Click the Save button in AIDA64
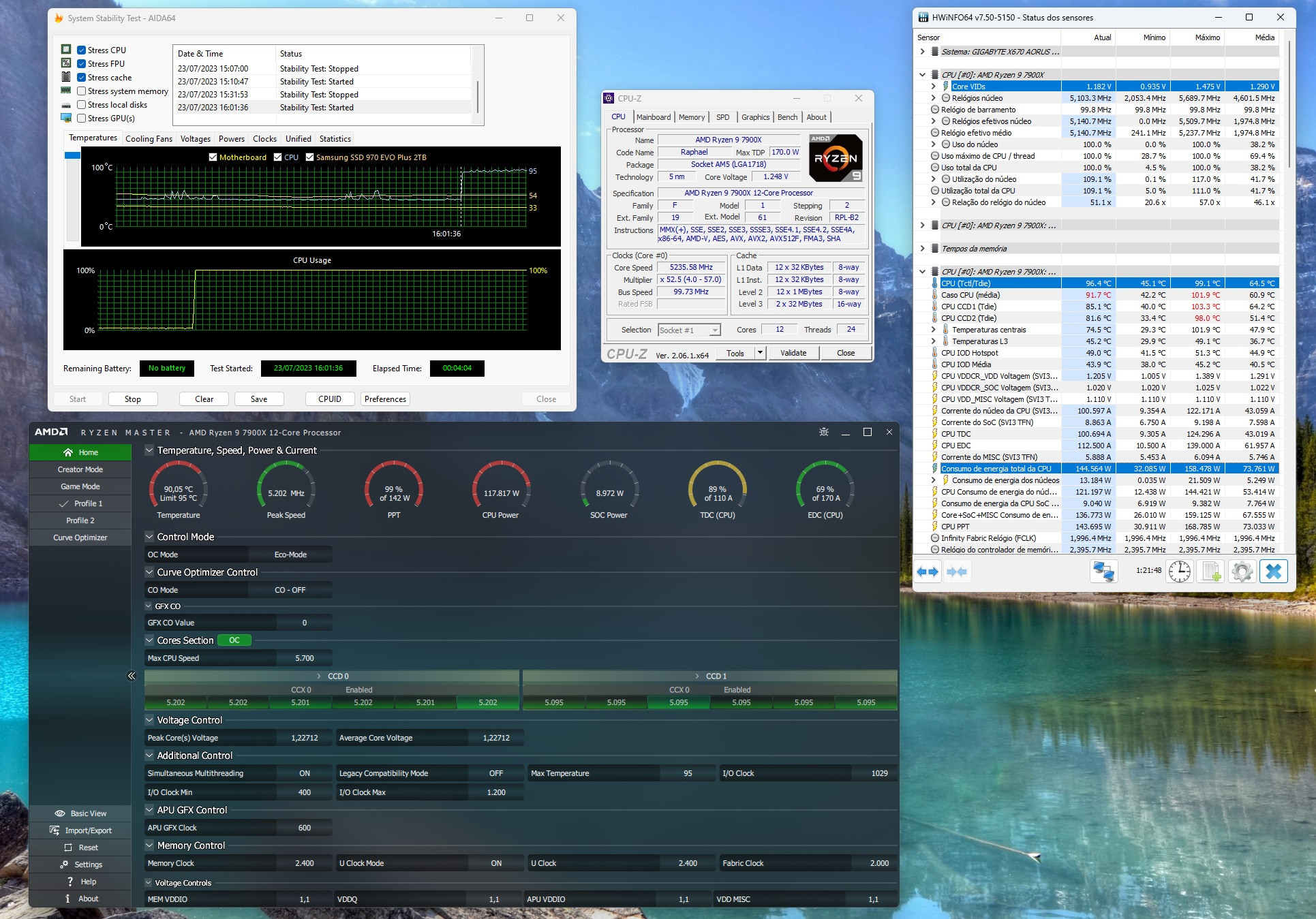The height and width of the screenshot is (919, 1316). click(x=259, y=399)
